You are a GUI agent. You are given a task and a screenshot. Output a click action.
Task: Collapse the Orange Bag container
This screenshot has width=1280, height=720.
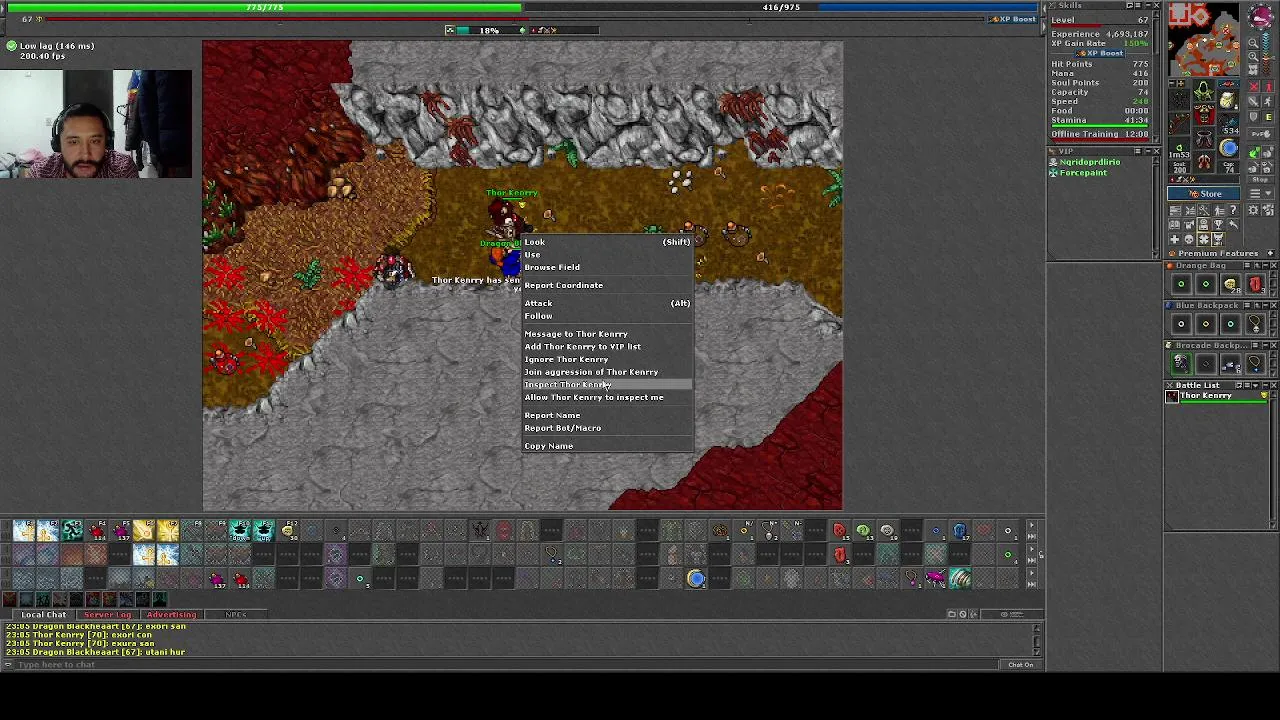pyautogui.click(x=1266, y=265)
